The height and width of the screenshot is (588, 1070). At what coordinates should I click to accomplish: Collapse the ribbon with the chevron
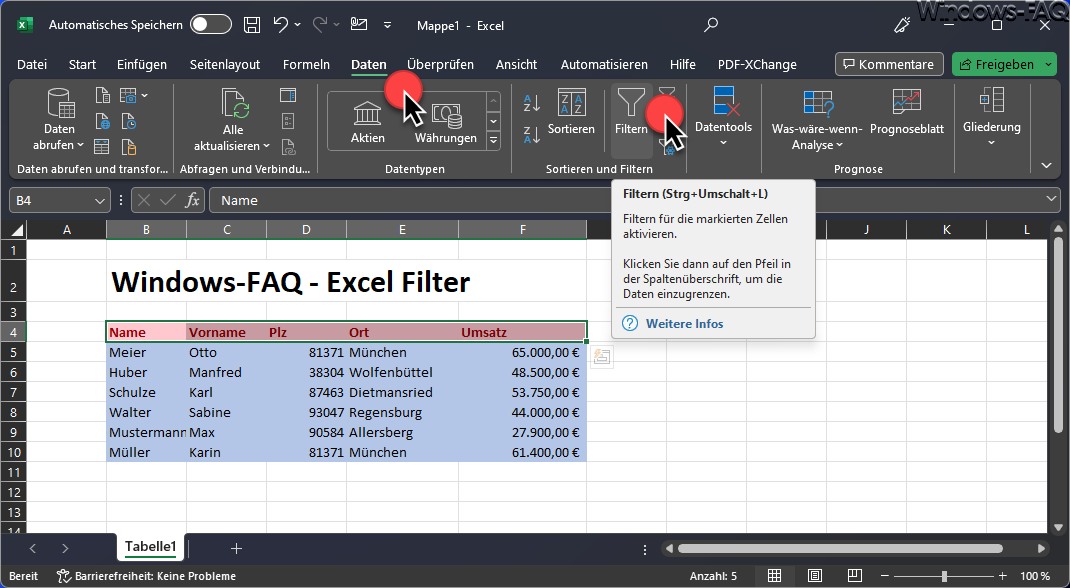[1046, 166]
